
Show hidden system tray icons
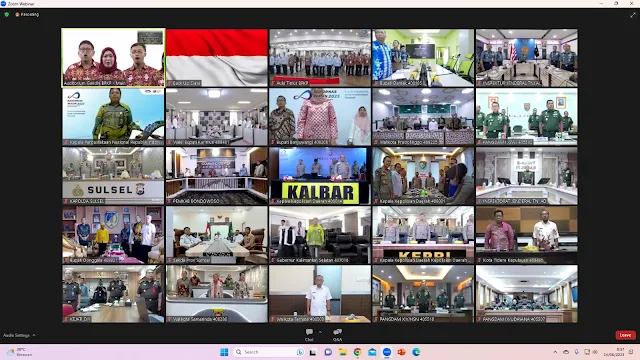point(555,352)
